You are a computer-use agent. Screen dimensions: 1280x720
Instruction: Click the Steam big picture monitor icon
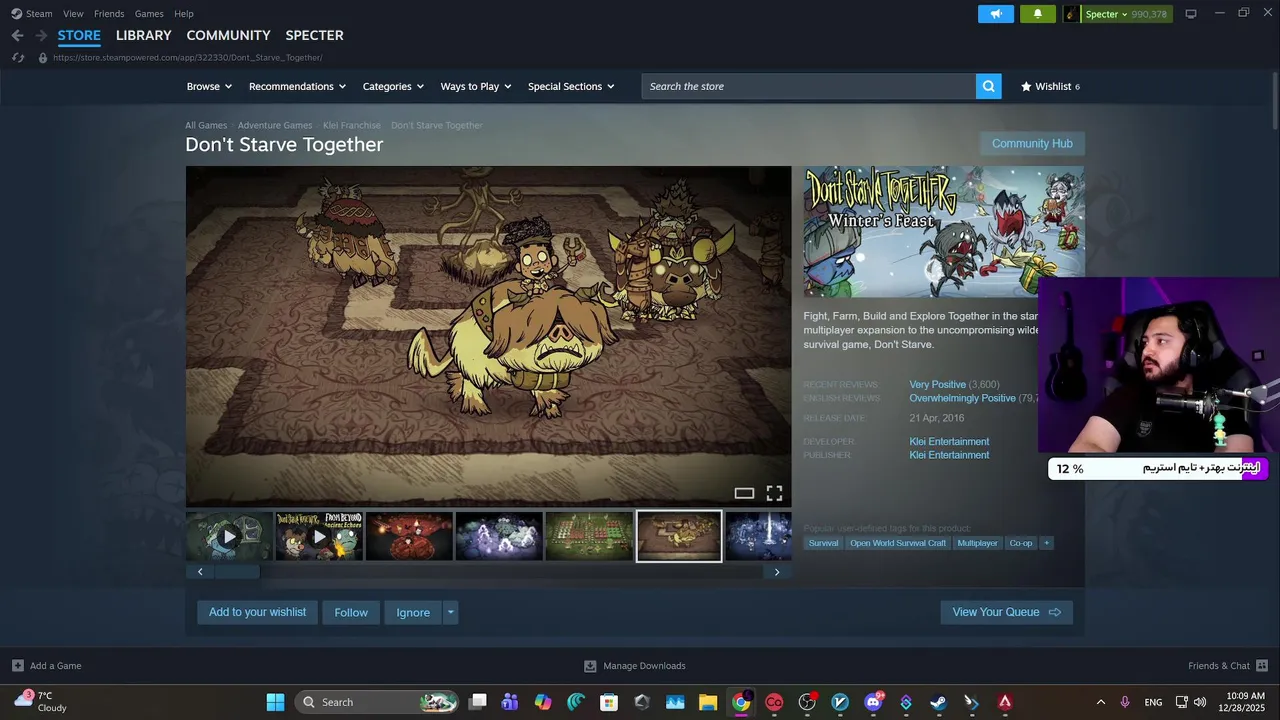pyautogui.click(x=1191, y=14)
